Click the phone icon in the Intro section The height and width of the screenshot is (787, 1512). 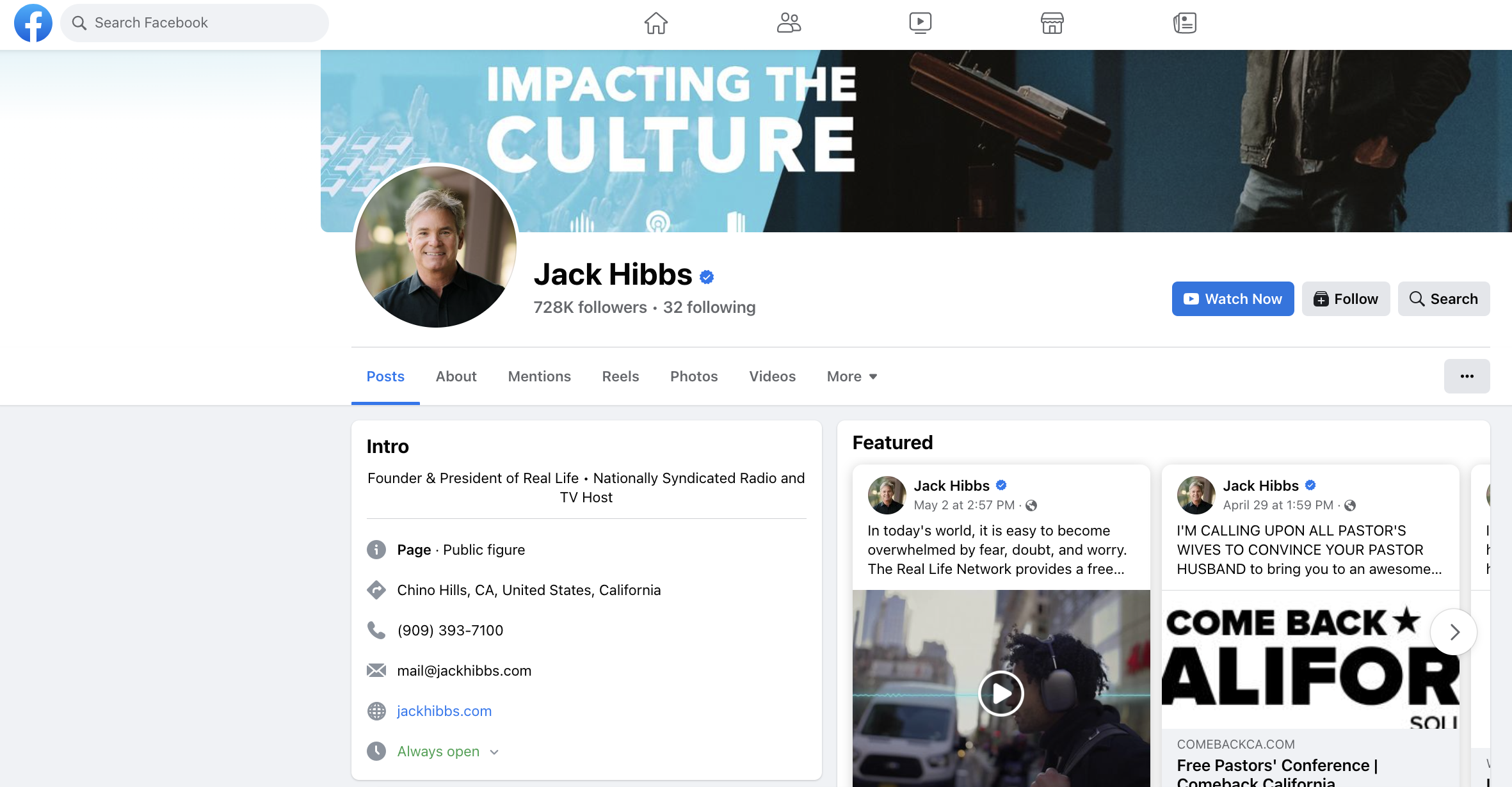[x=376, y=630]
